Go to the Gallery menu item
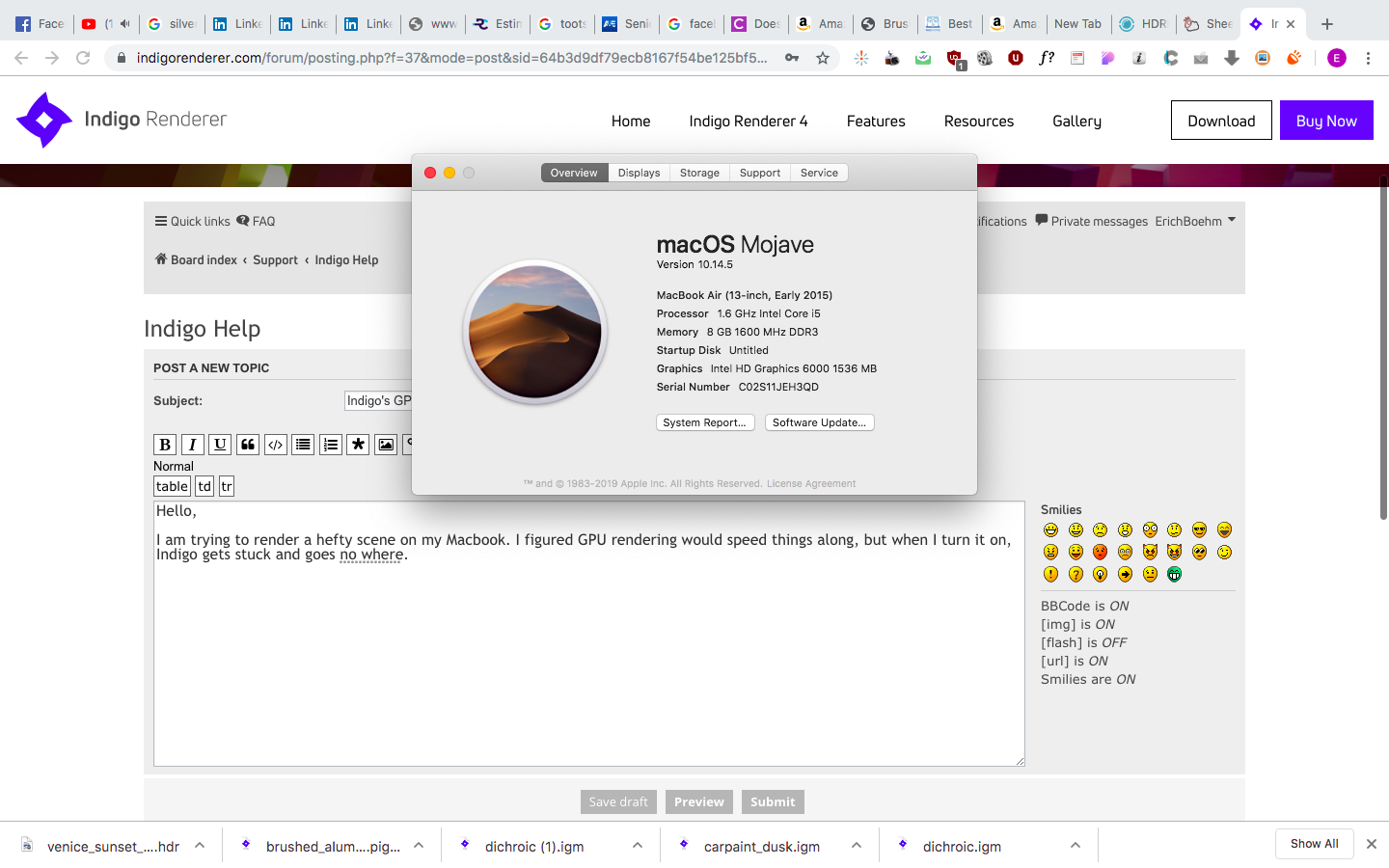The width and height of the screenshot is (1389, 868). tap(1076, 121)
